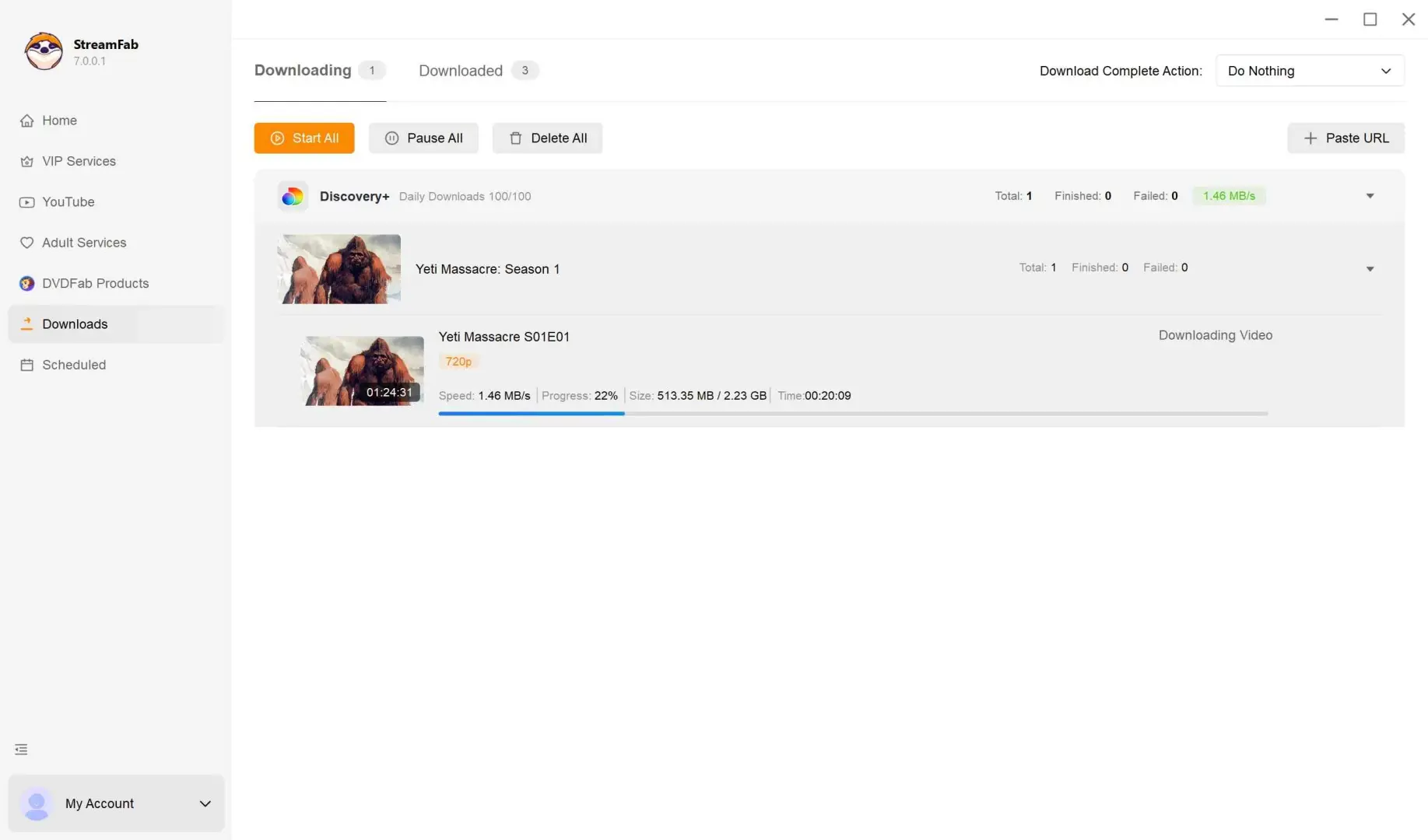
Task: Click the My Account avatar icon
Action: pos(36,803)
